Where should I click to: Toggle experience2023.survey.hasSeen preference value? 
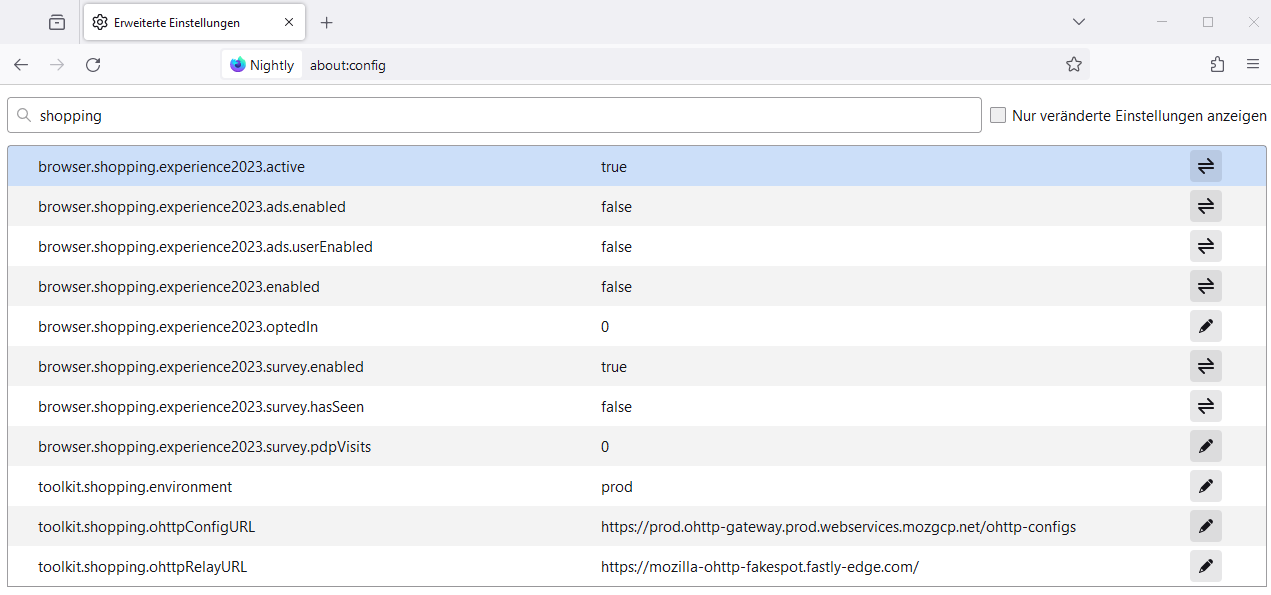pyautogui.click(x=1205, y=406)
